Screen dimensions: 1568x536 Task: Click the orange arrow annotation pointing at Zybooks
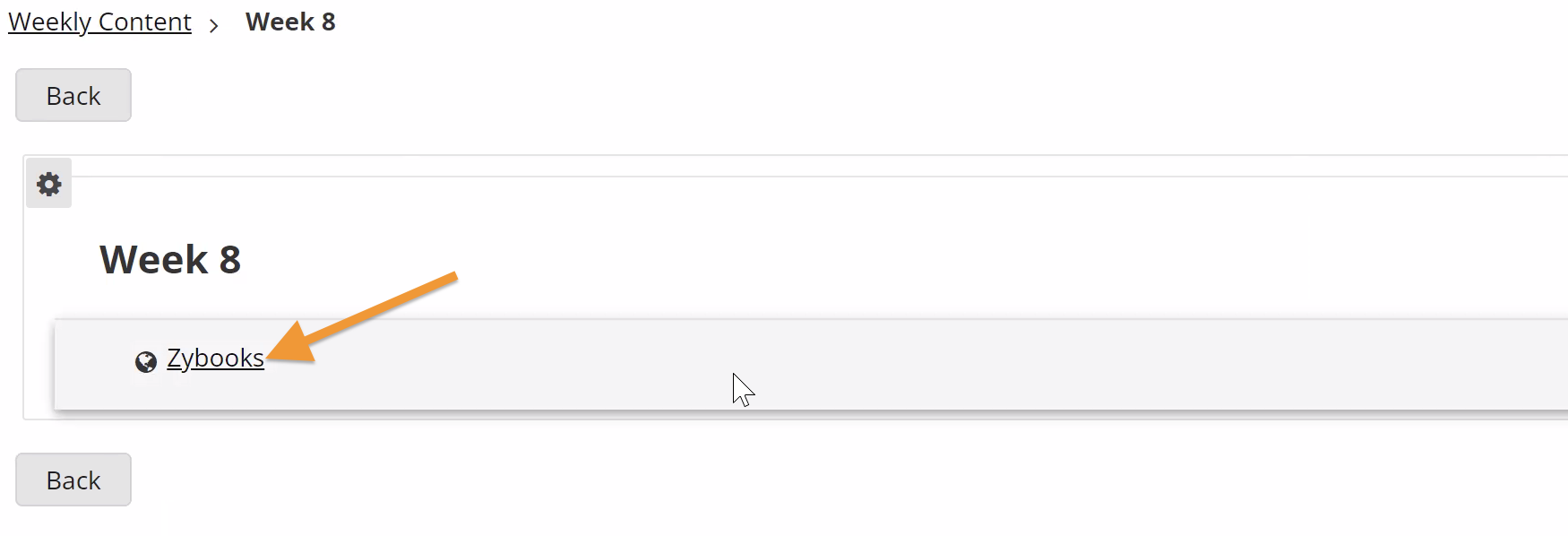(x=362, y=317)
